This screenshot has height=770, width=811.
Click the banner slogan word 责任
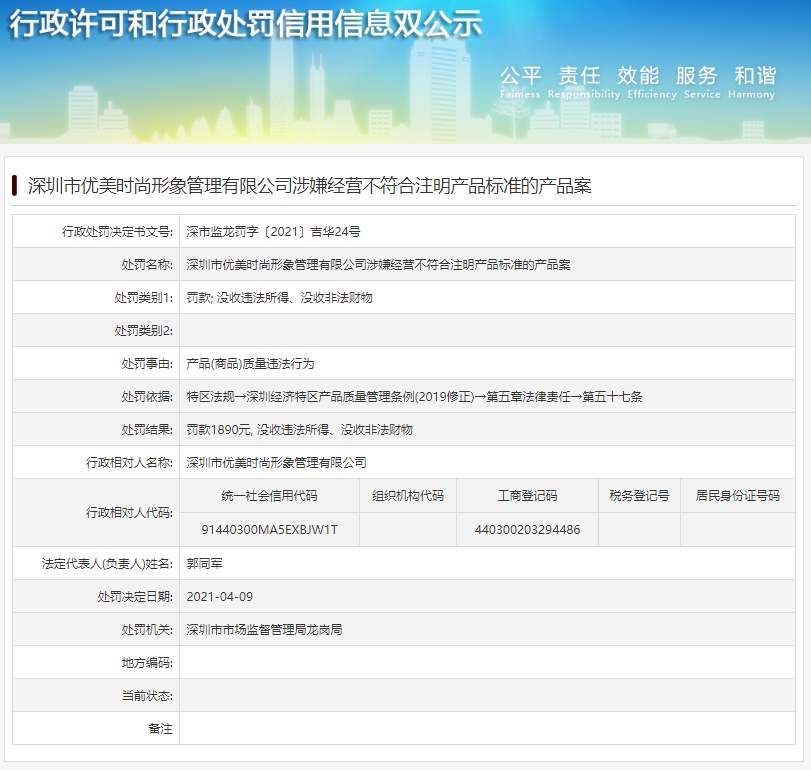coord(579,76)
